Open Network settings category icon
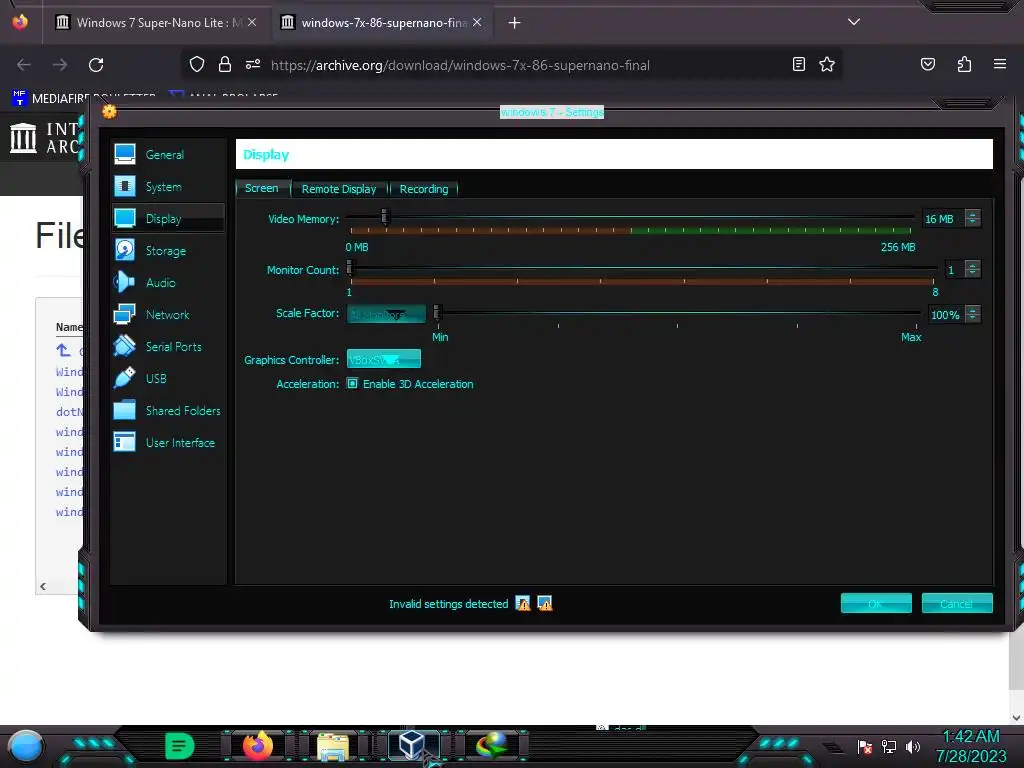The width and height of the screenshot is (1024, 768). click(x=125, y=314)
